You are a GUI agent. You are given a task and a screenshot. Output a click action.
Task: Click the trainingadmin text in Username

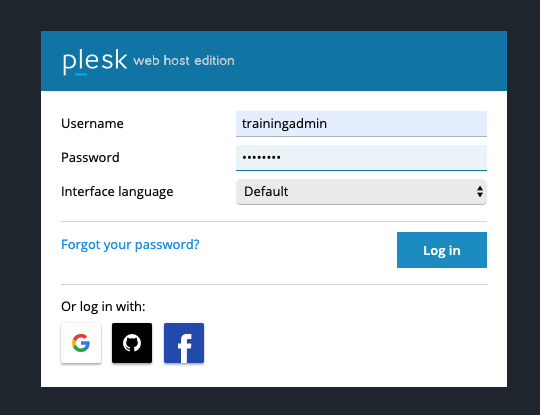point(284,124)
